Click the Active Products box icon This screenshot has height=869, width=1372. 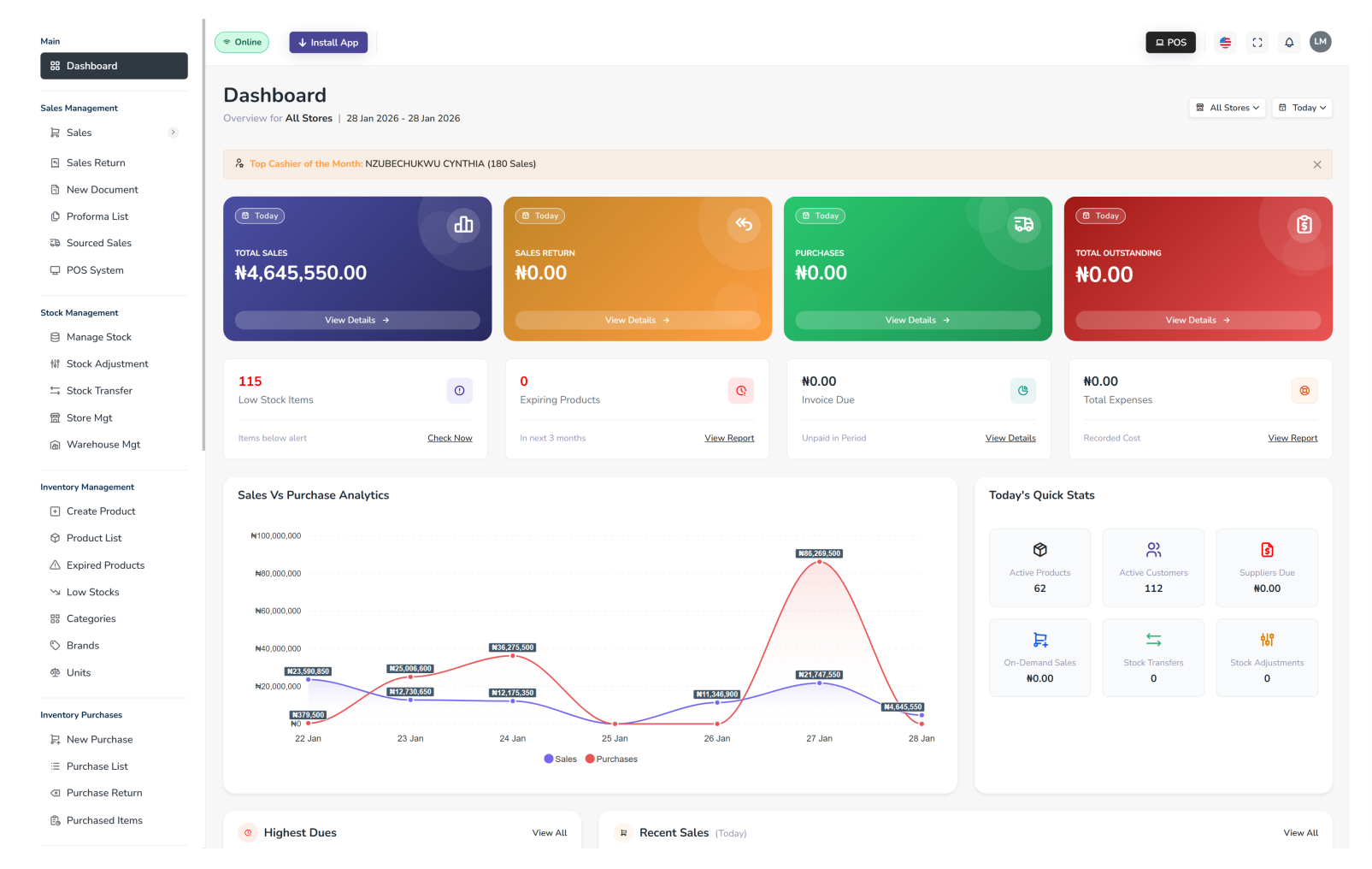1039,550
